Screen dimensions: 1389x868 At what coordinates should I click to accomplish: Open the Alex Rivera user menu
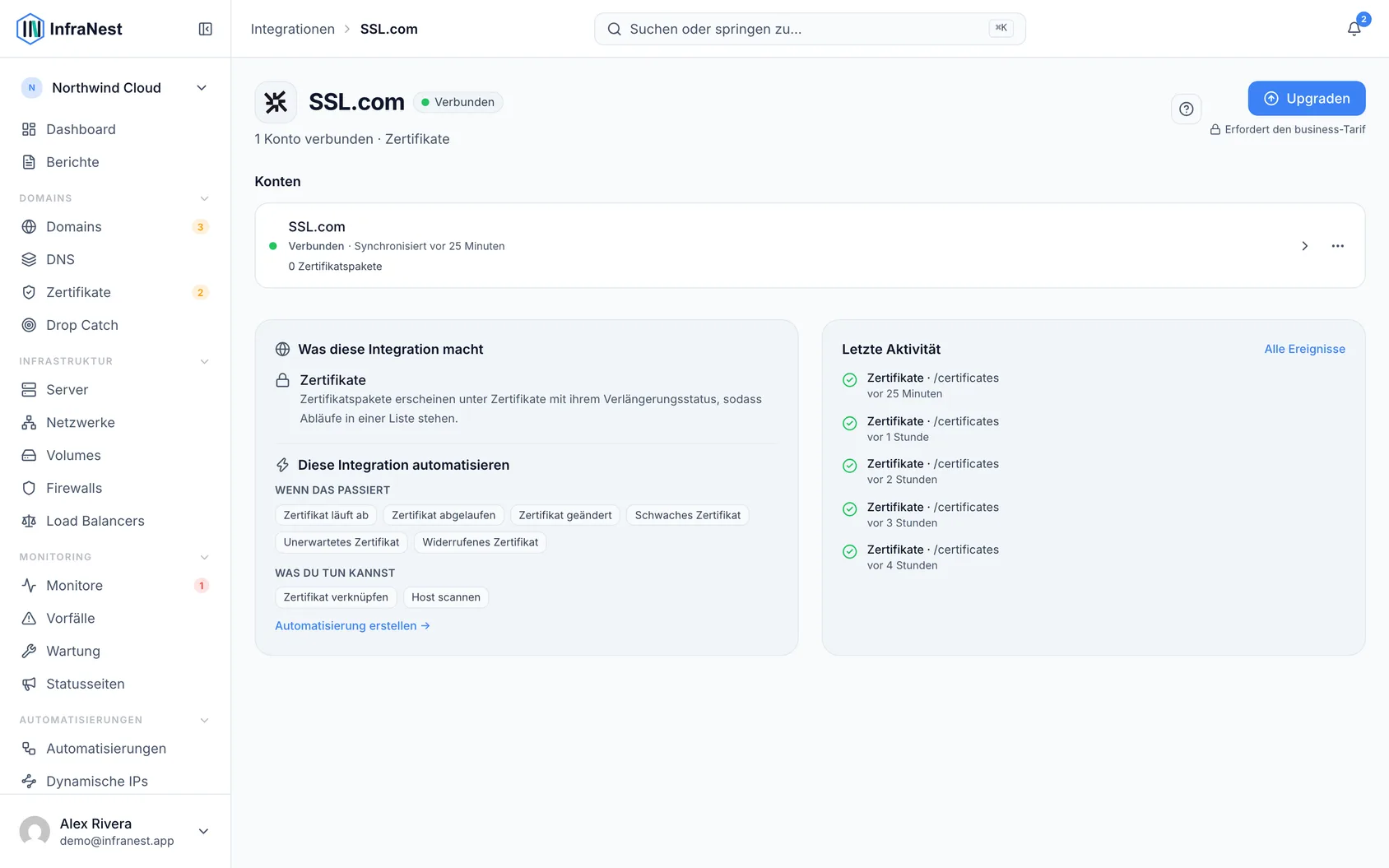point(115,831)
